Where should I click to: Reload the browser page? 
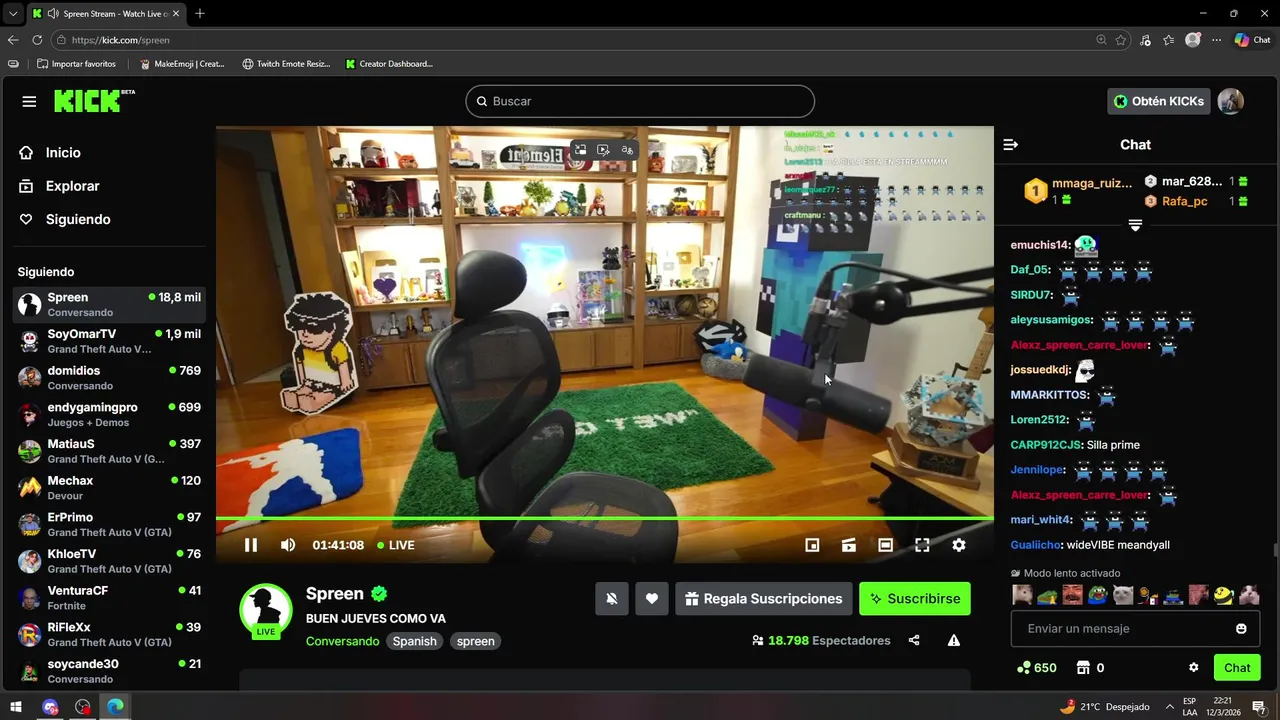pyautogui.click(x=37, y=40)
